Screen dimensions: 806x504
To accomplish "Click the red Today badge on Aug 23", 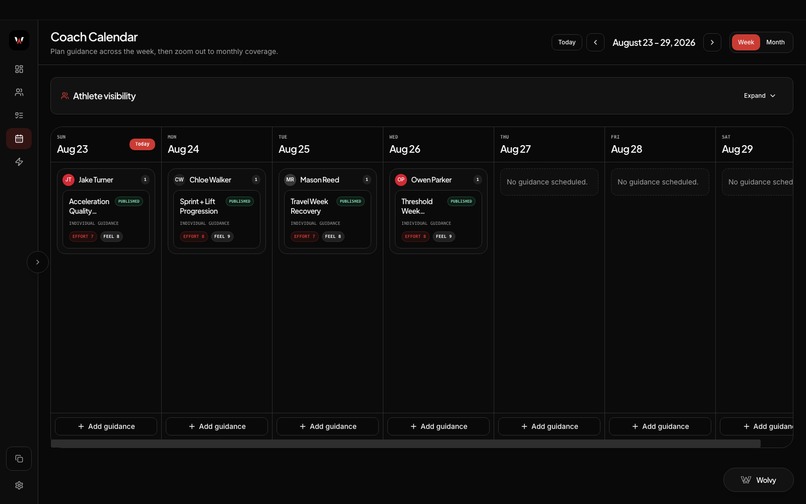I will point(142,144).
